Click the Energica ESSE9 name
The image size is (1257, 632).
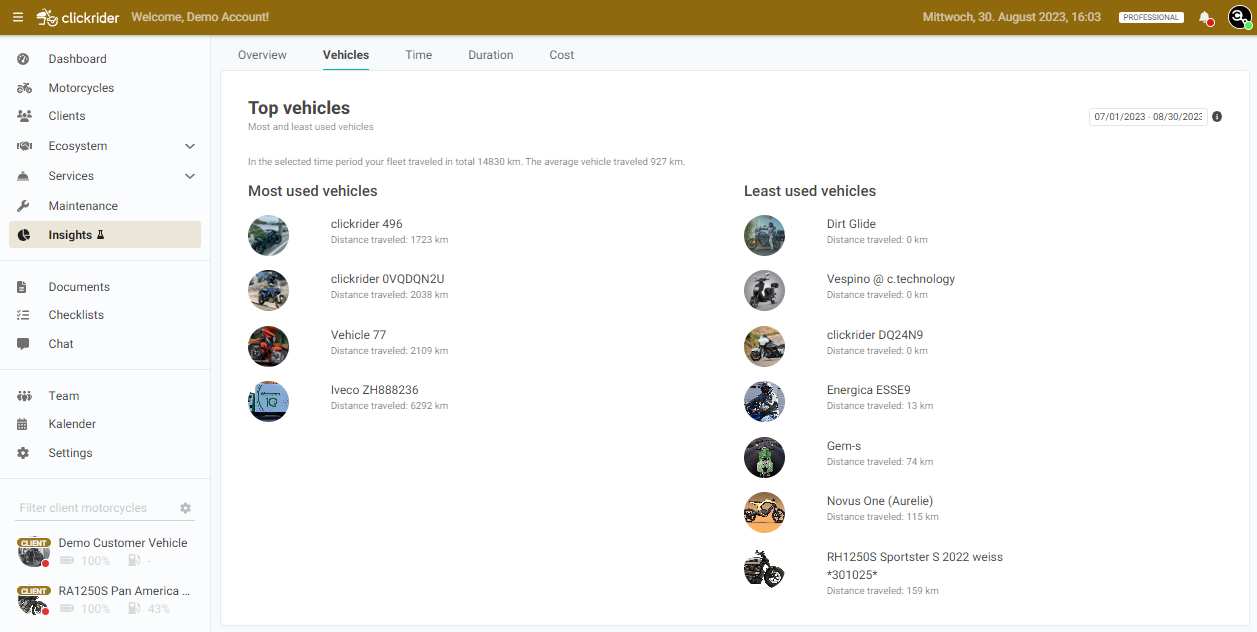(x=869, y=390)
